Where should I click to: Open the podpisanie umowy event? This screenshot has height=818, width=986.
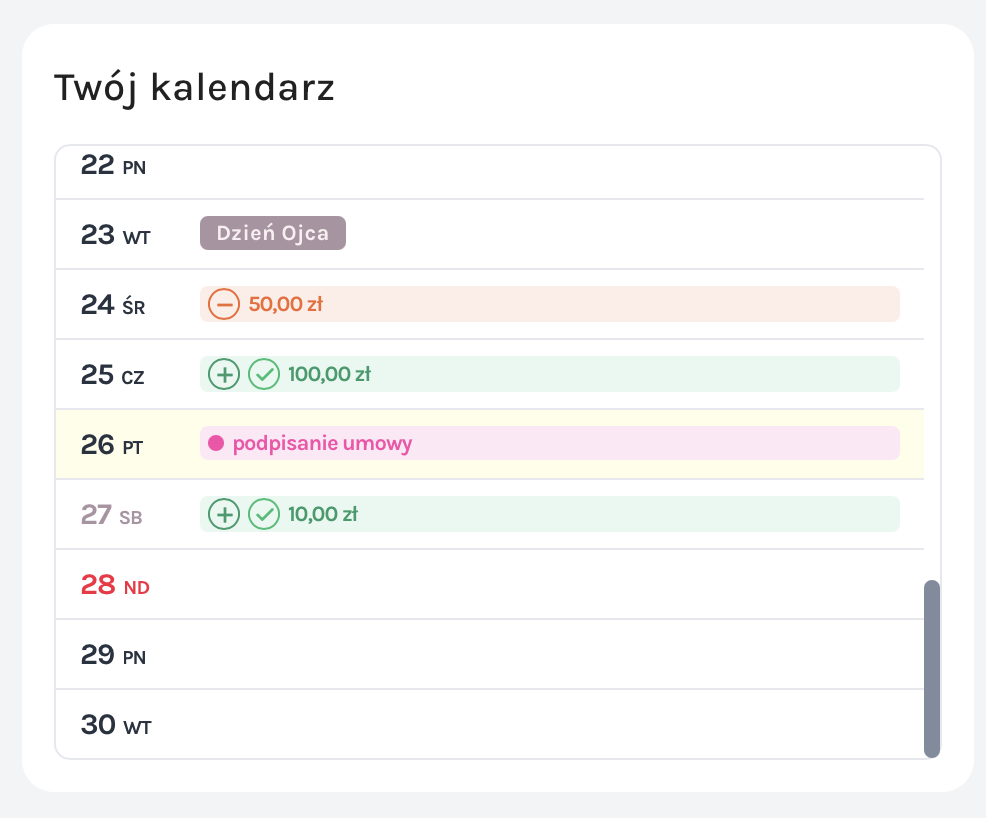coord(550,443)
